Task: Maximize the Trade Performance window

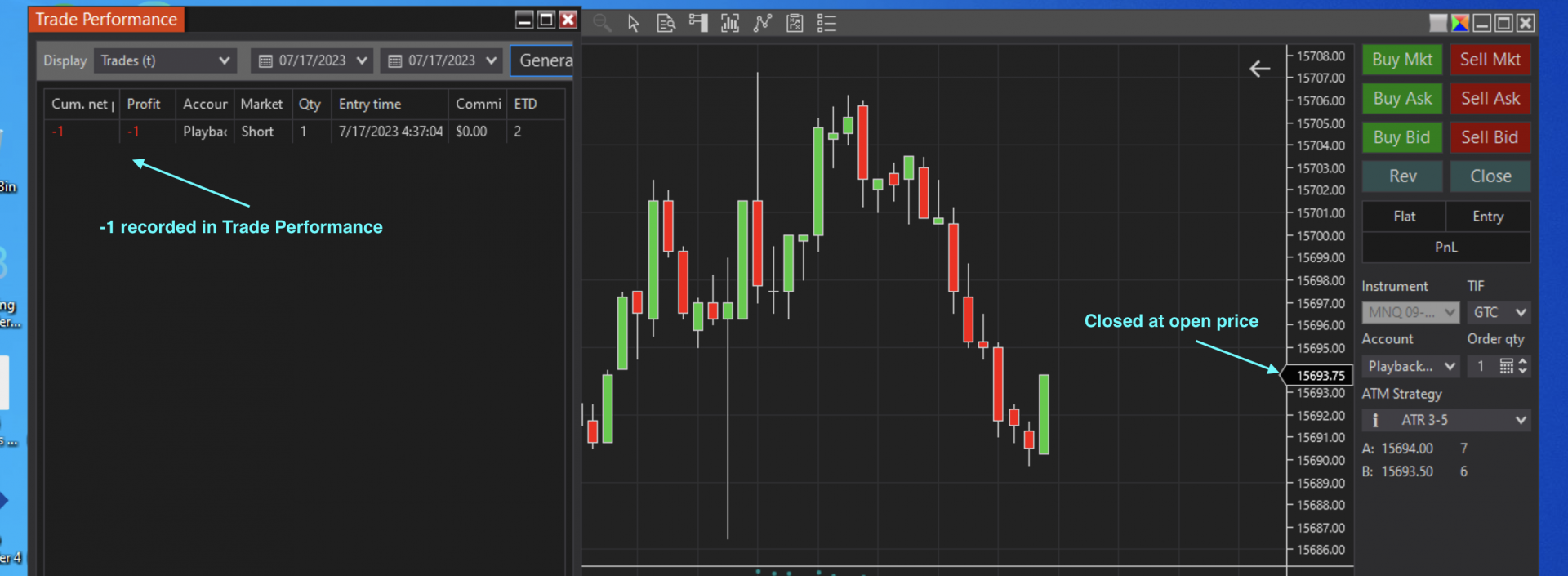Action: point(546,20)
